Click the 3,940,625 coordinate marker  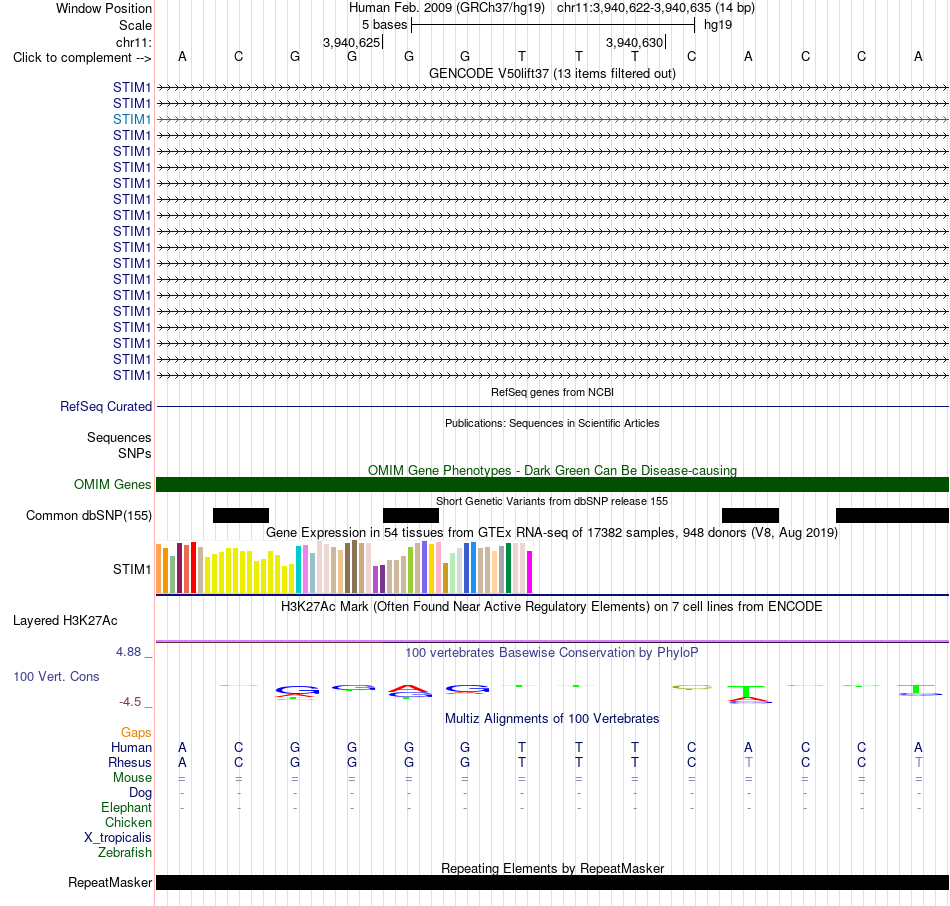351,42
